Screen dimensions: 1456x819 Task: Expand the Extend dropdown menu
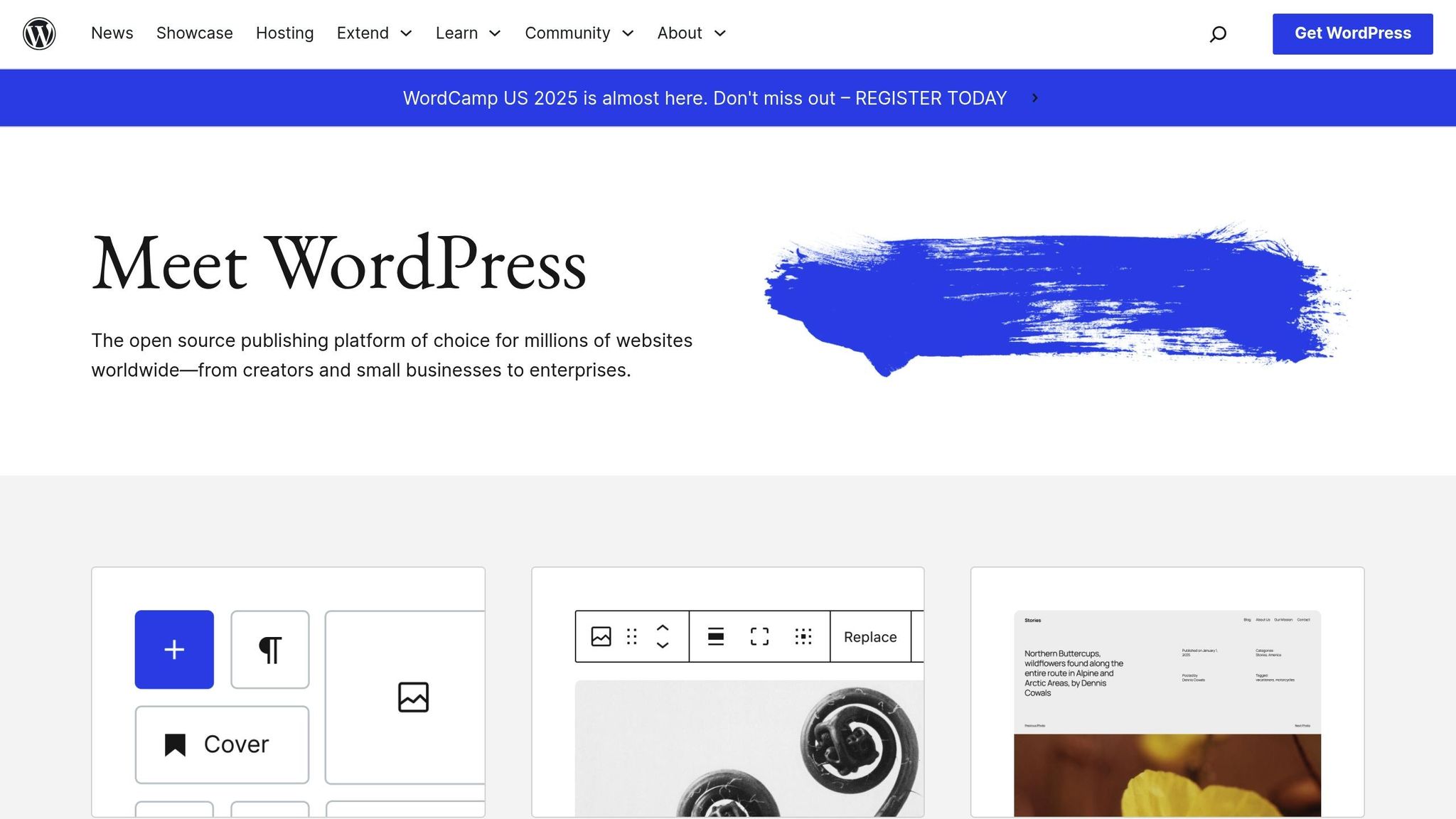pyautogui.click(x=405, y=33)
